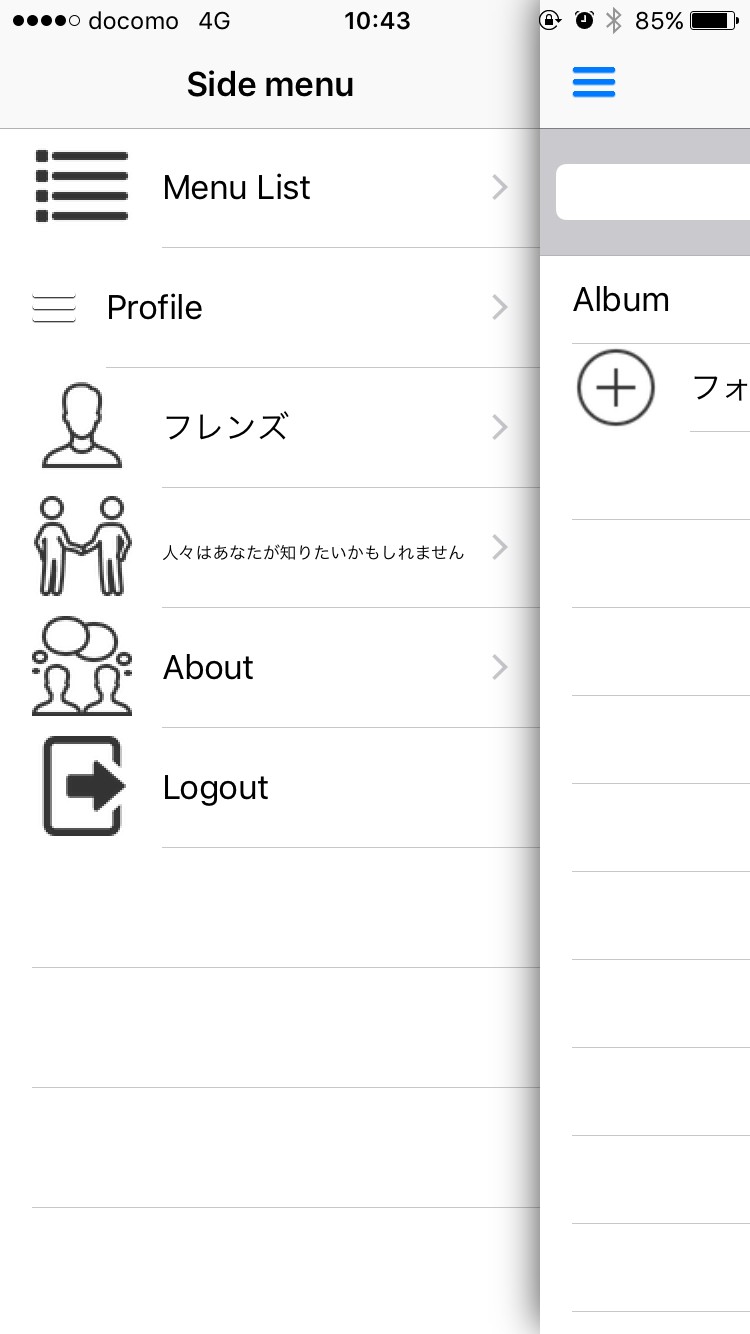The width and height of the screenshot is (750, 1334).
Task: Tap the chevron on the フレンズ row
Action: 500,428
